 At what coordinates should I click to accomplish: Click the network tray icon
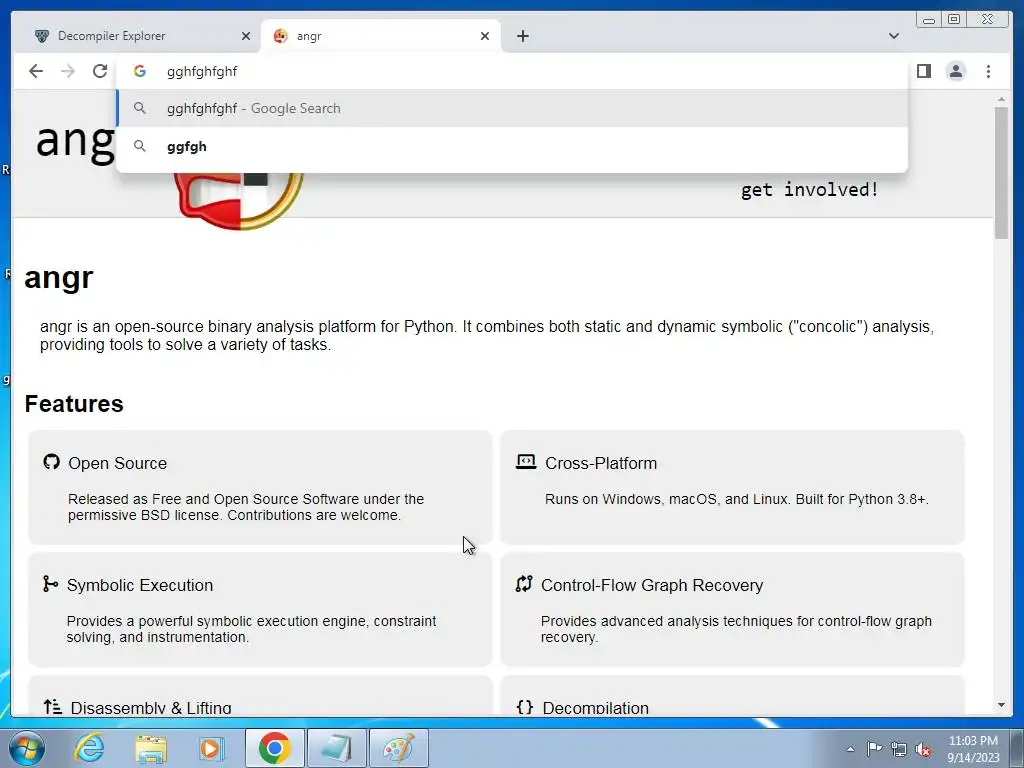click(x=899, y=749)
